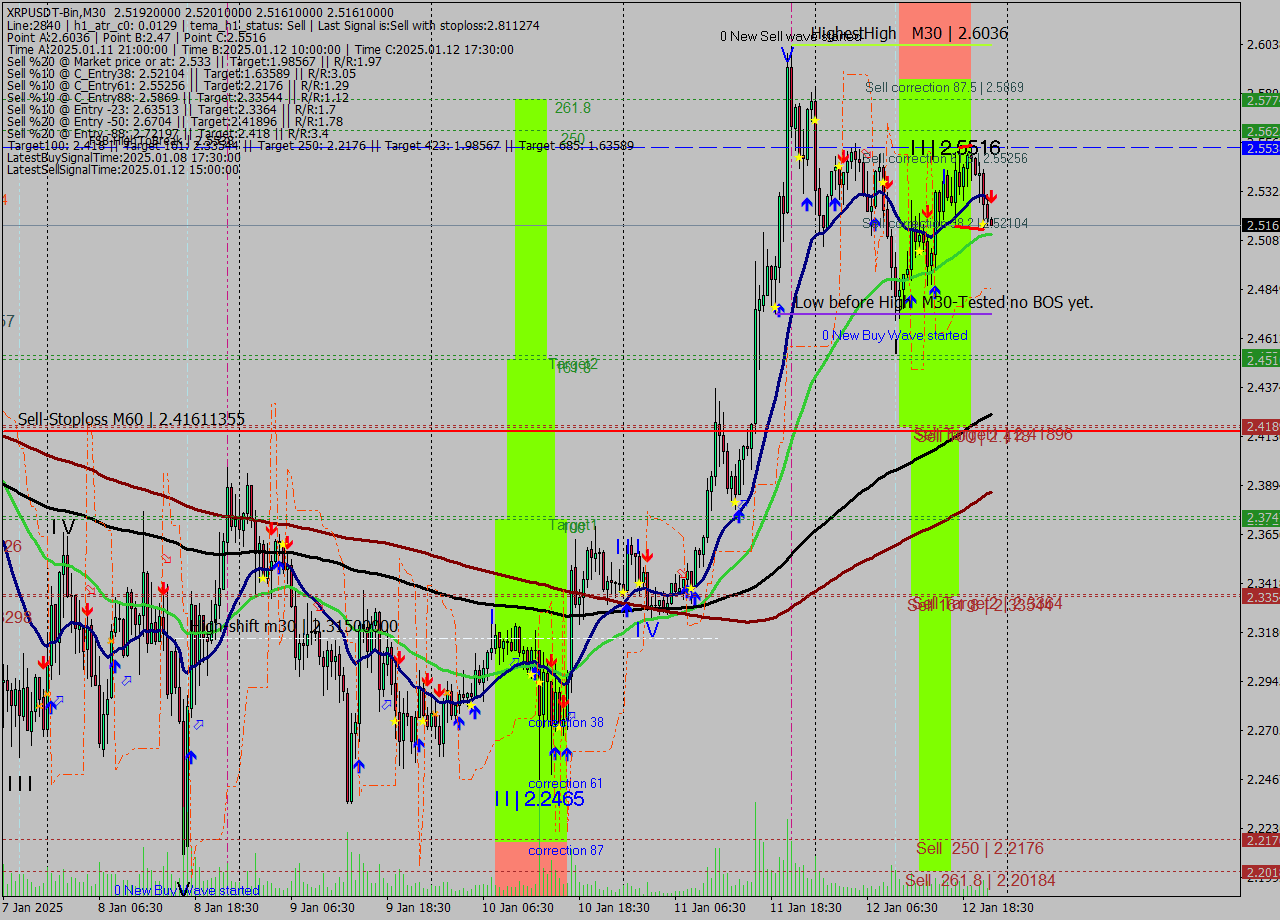Click the '8 Jan 06:30' time axis label
This screenshot has height=920, width=1280.
pos(130,908)
